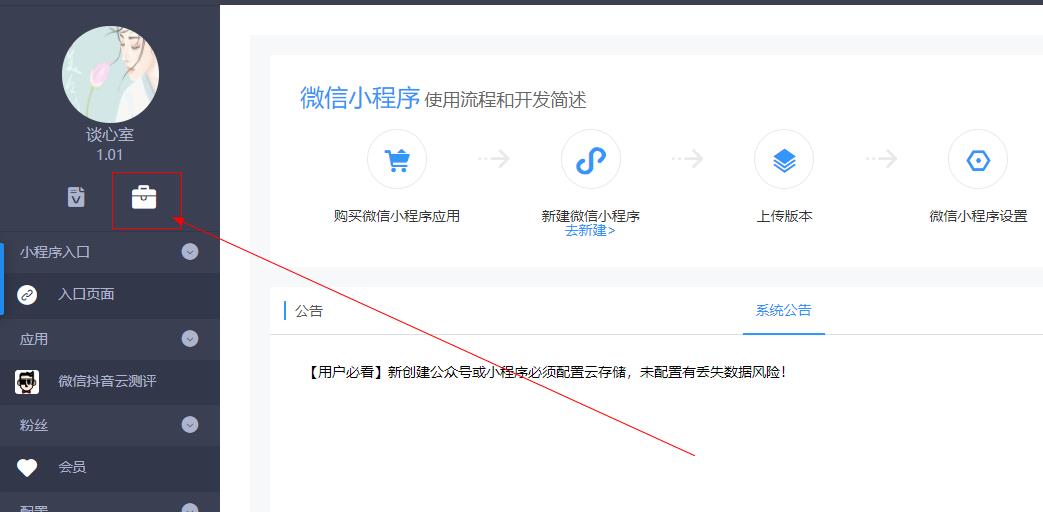Collapse the 应用 section chevron

click(190, 338)
